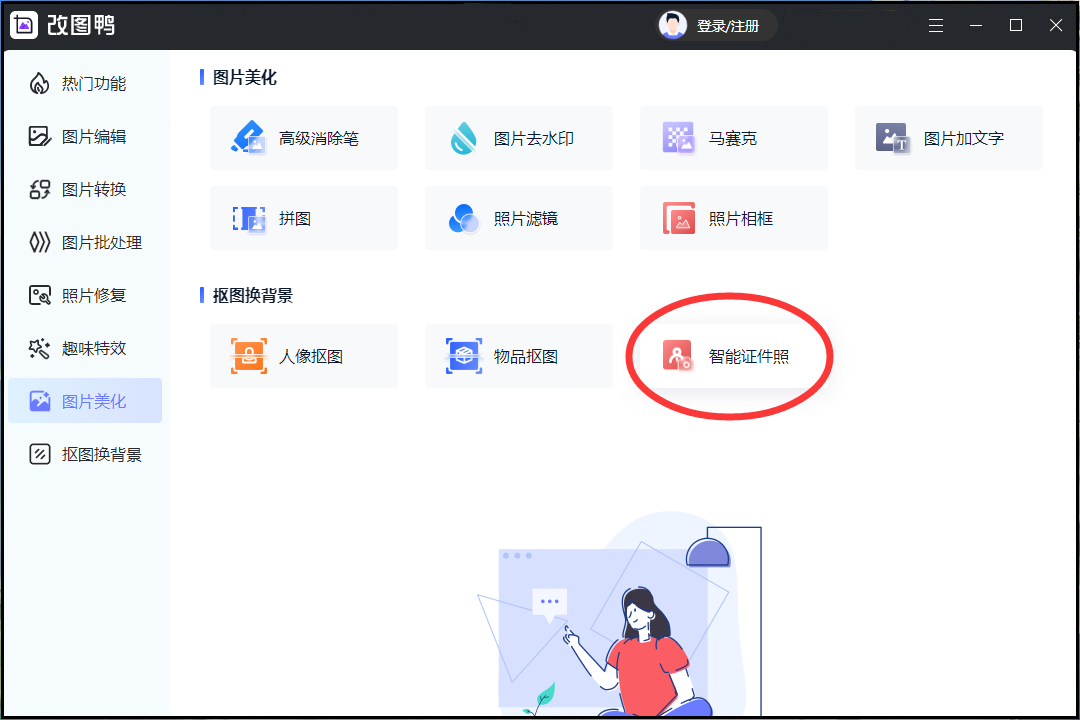
Task: Select the 图片去水印 watermark removal tool
Action: 518,138
